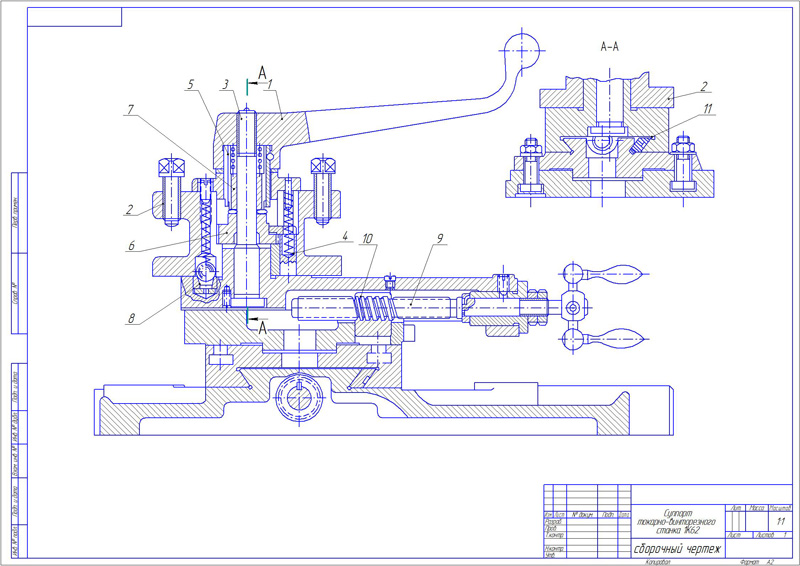800x566 pixels.
Task: Click the lower handwheel handle
Action: pyautogui.click(x=617, y=338)
